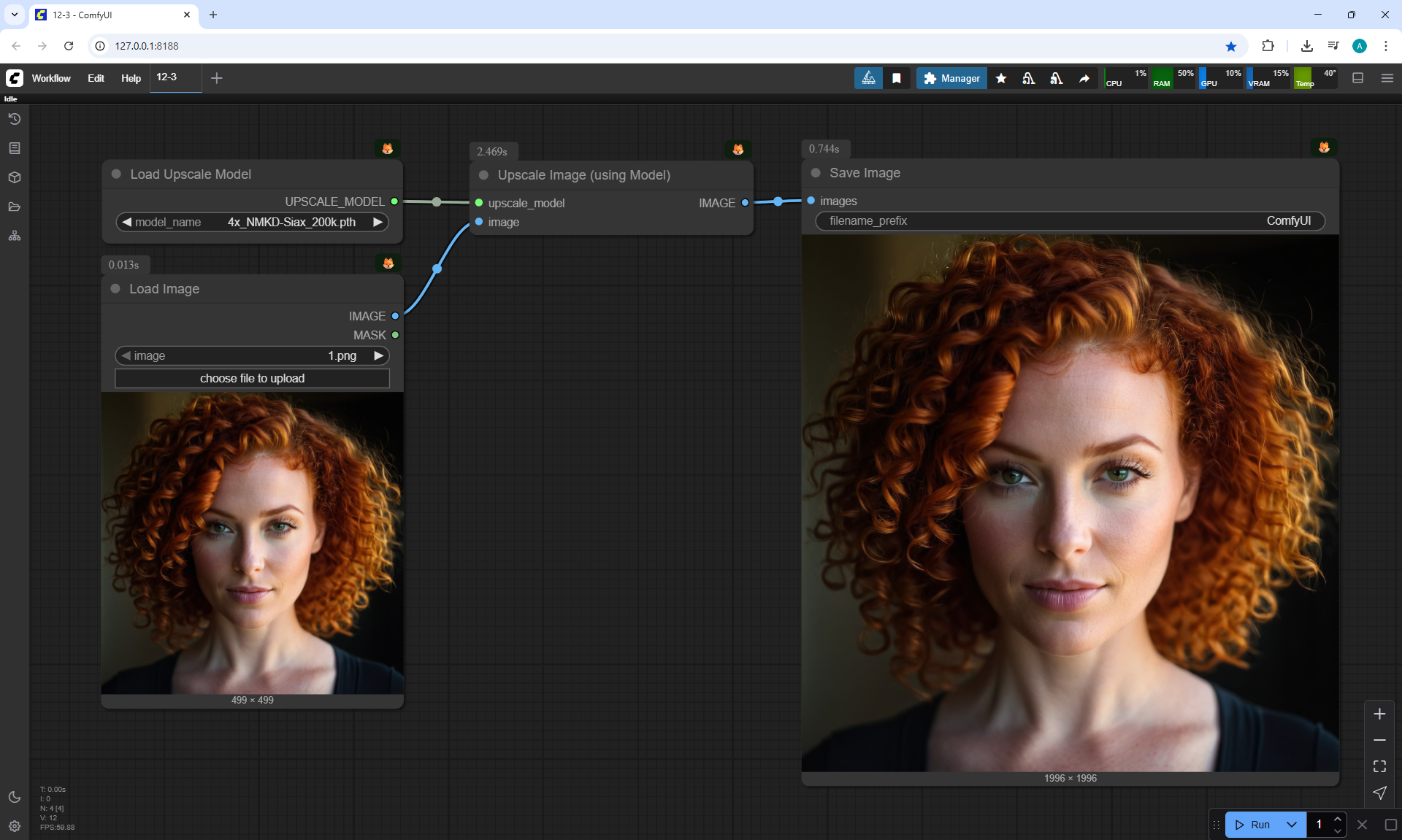Click the fit view icon

(x=1379, y=766)
